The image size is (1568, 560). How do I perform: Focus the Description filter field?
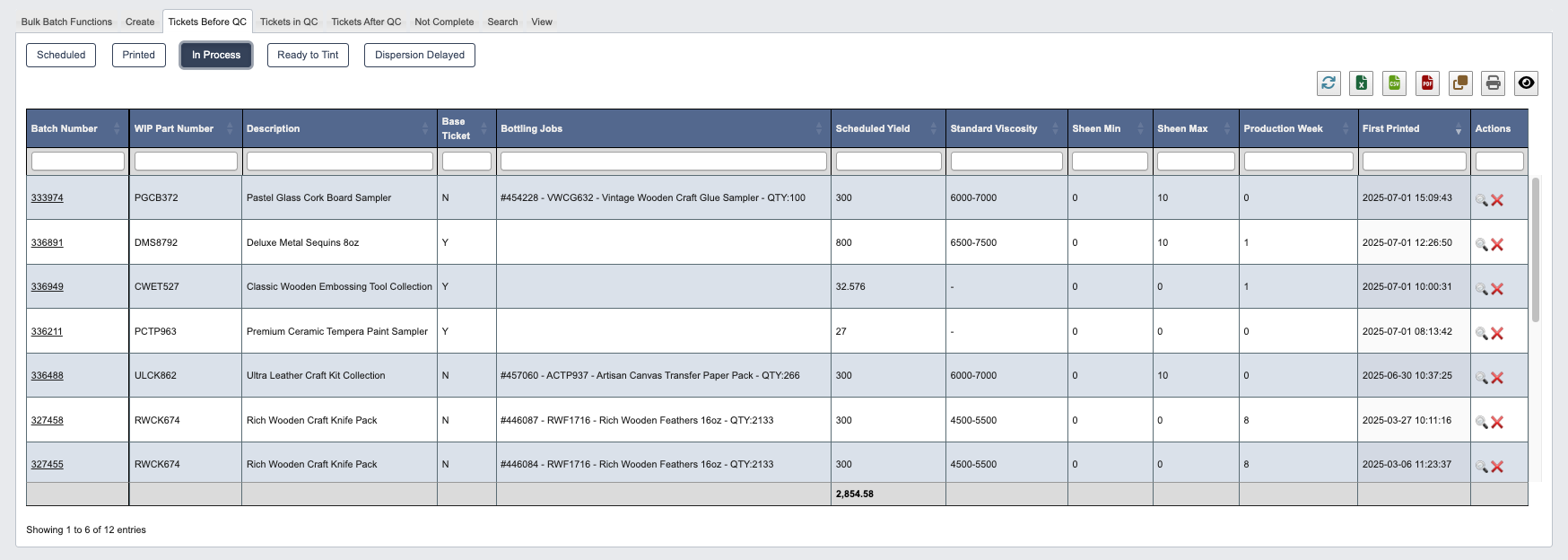(339, 161)
